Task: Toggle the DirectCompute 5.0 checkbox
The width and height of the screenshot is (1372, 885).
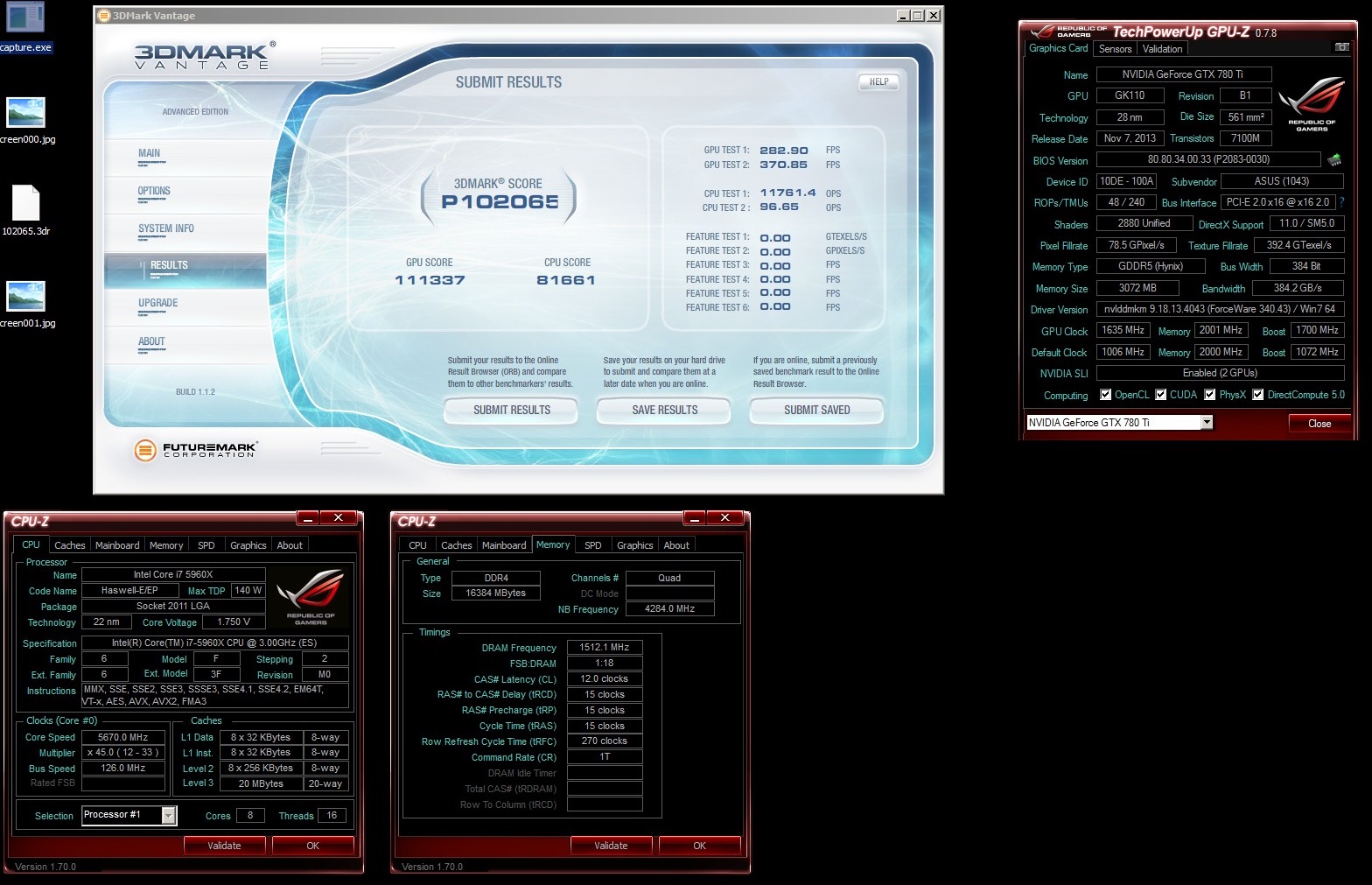Action: tap(1258, 395)
